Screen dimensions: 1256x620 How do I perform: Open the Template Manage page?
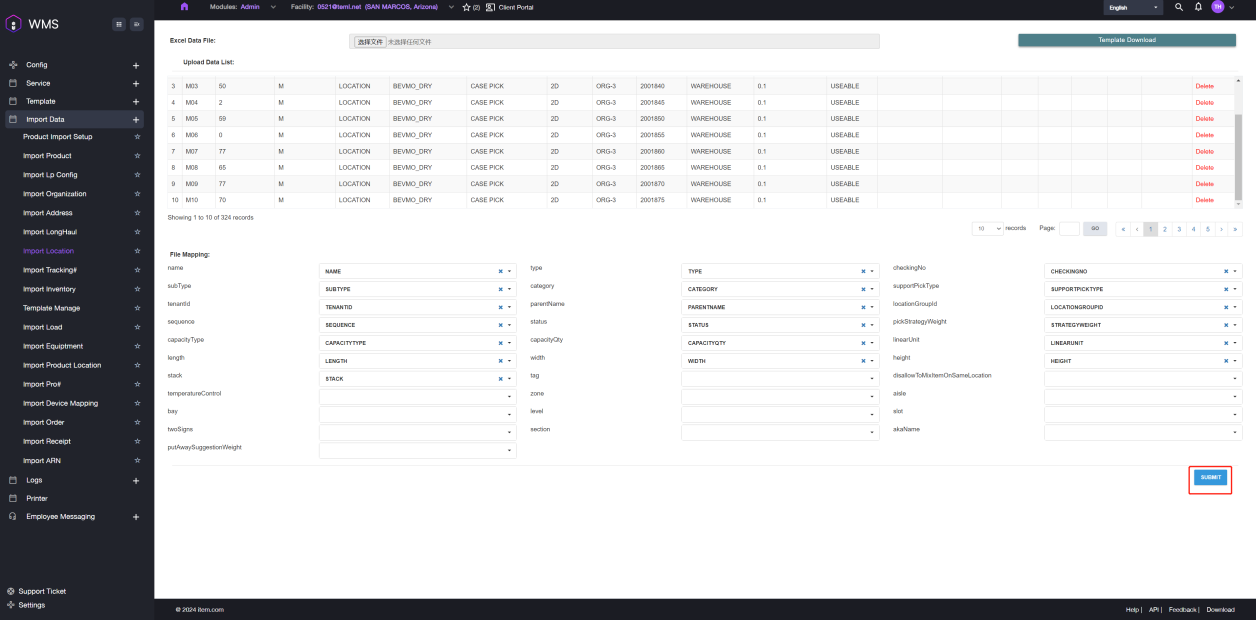[x=51, y=308]
